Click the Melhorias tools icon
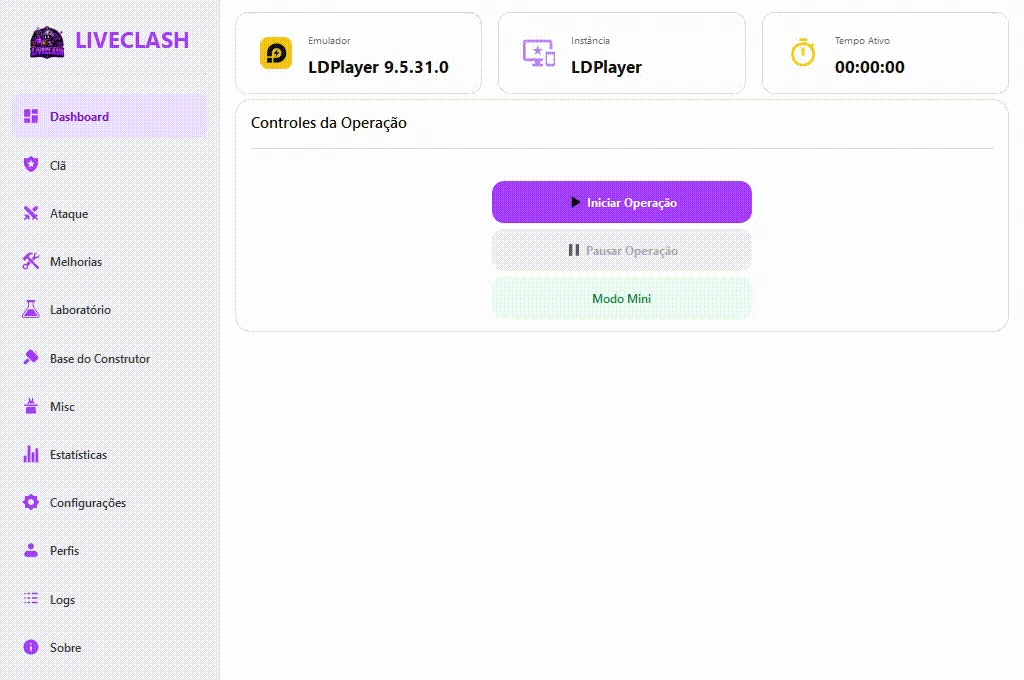The width and height of the screenshot is (1024, 680). pyautogui.click(x=31, y=261)
